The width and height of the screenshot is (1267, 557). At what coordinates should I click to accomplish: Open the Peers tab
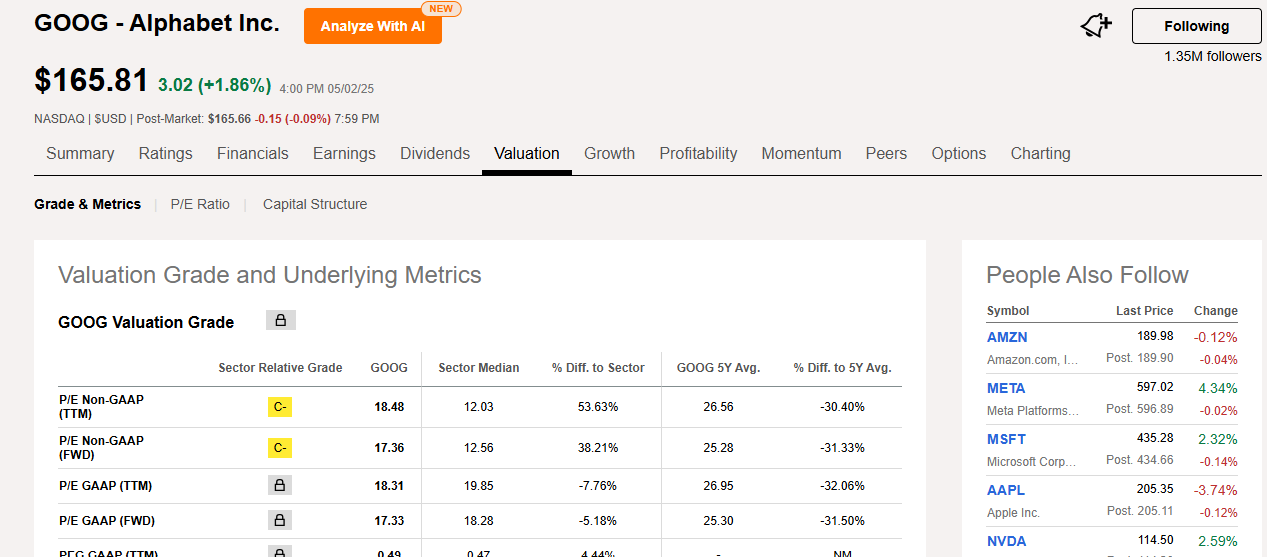tap(886, 153)
